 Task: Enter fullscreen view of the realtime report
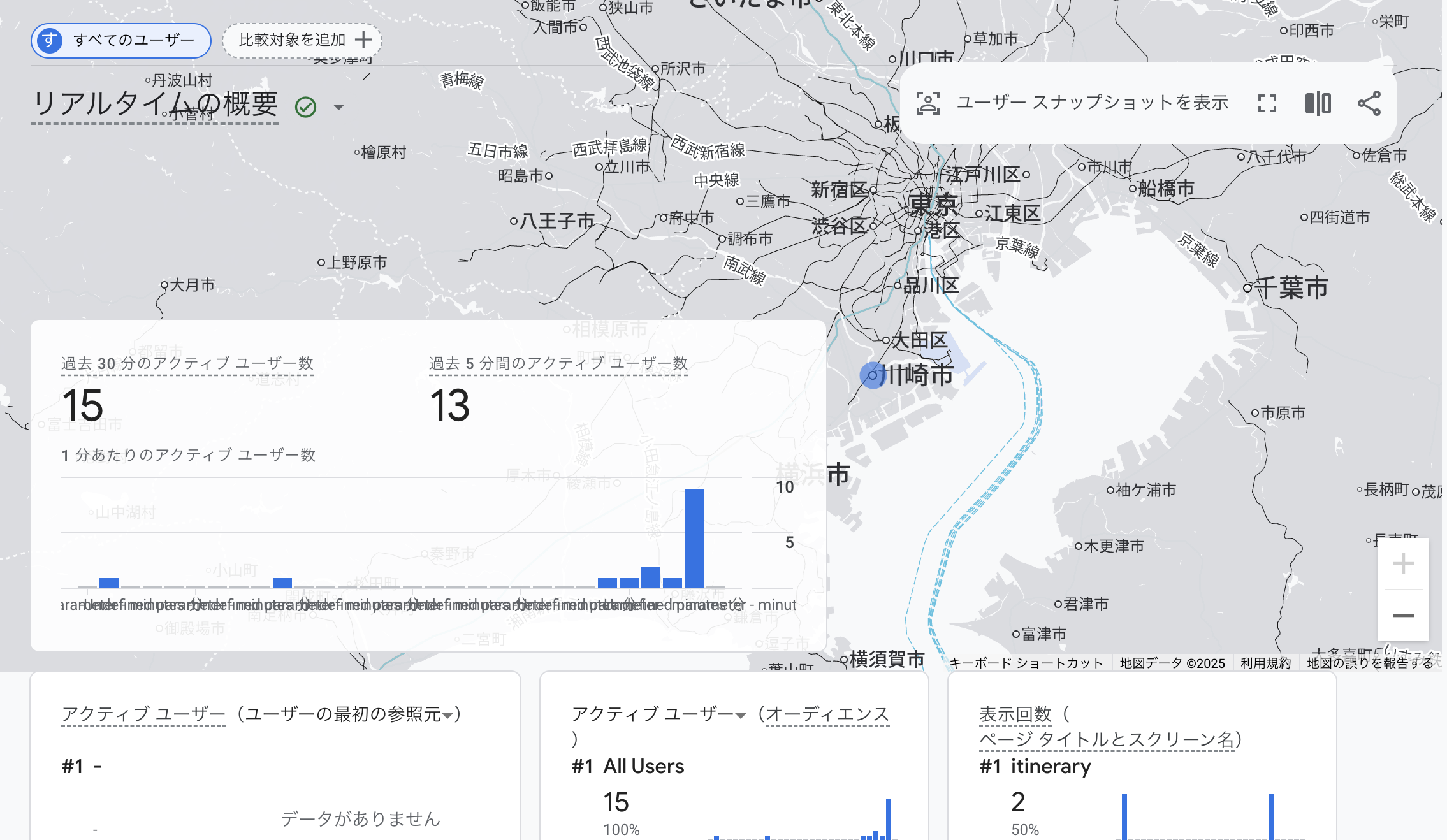pos(1267,102)
